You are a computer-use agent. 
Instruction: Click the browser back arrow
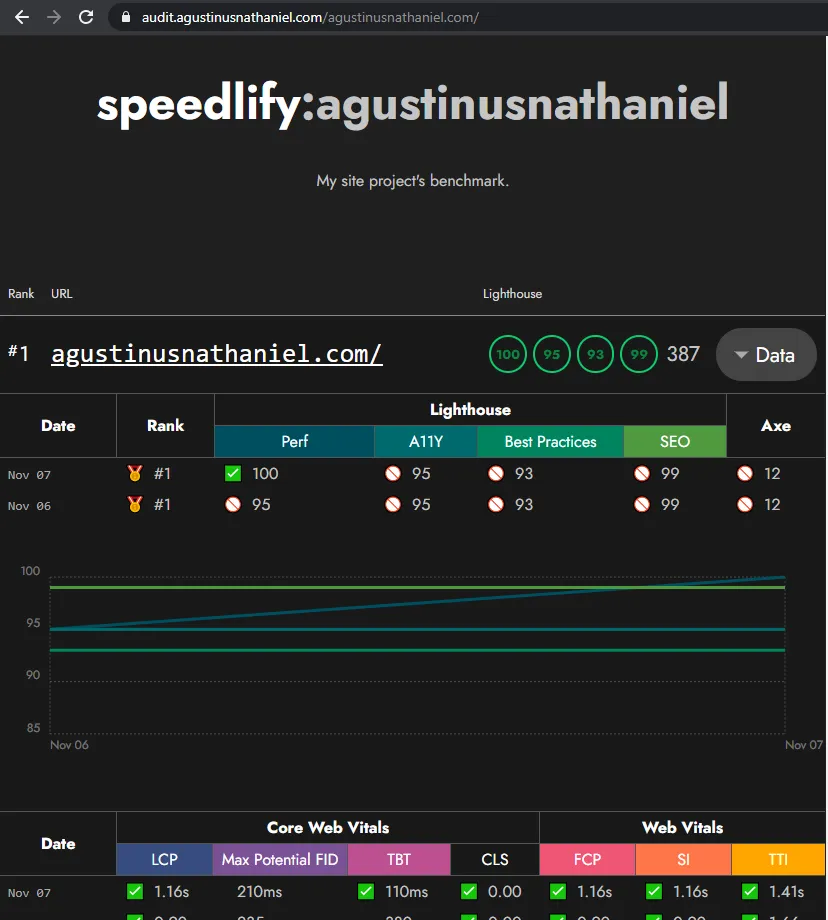click(x=21, y=17)
